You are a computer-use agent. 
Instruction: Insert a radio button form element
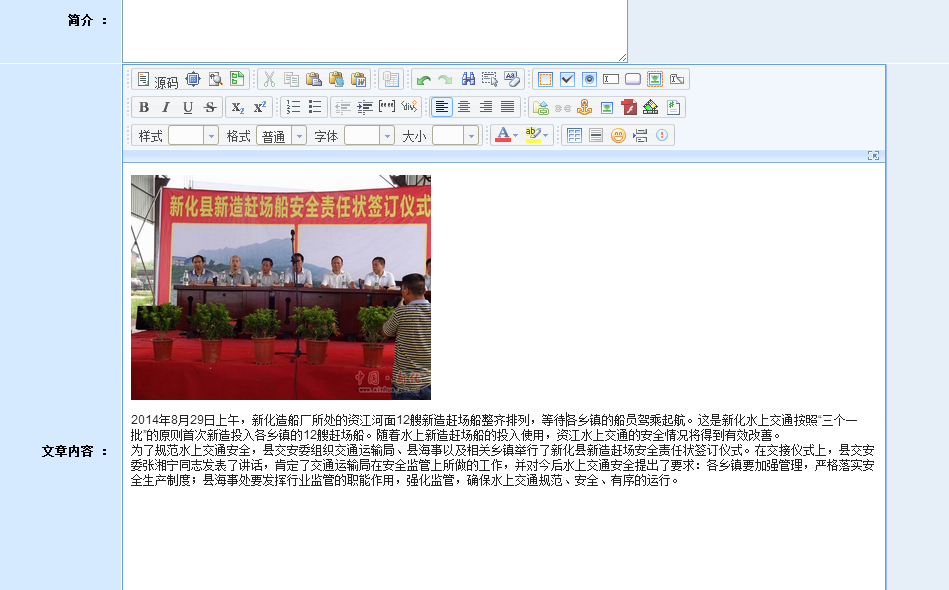pyautogui.click(x=589, y=80)
